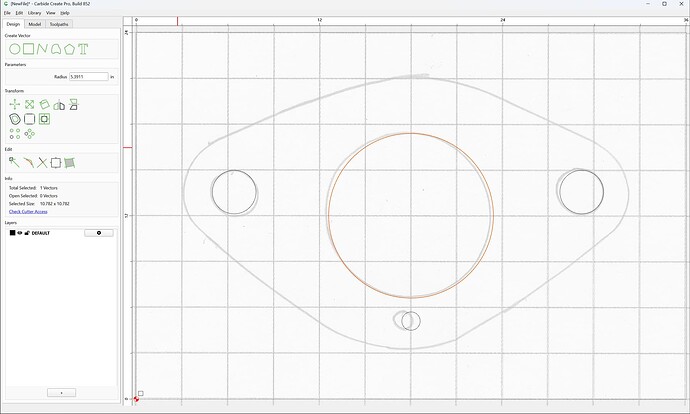
Task: Click the red origin marker on canvas
Action: coord(136,399)
